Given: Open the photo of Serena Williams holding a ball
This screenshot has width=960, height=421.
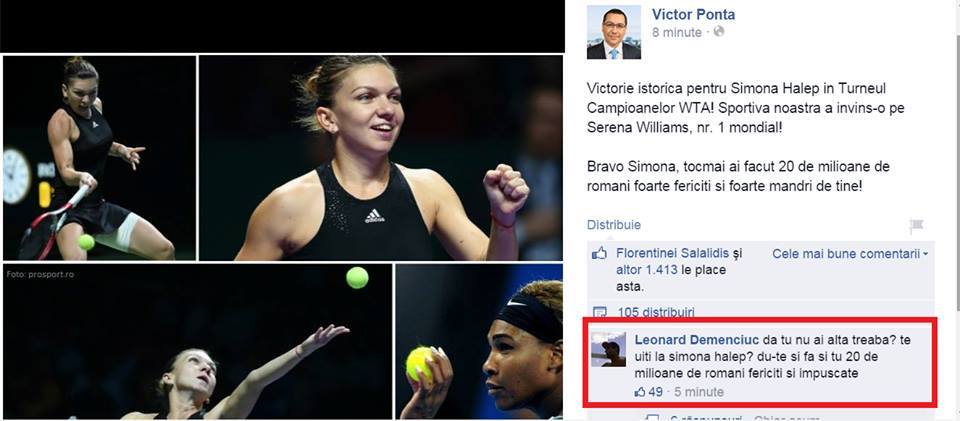Looking at the screenshot, I should (x=479, y=341).
